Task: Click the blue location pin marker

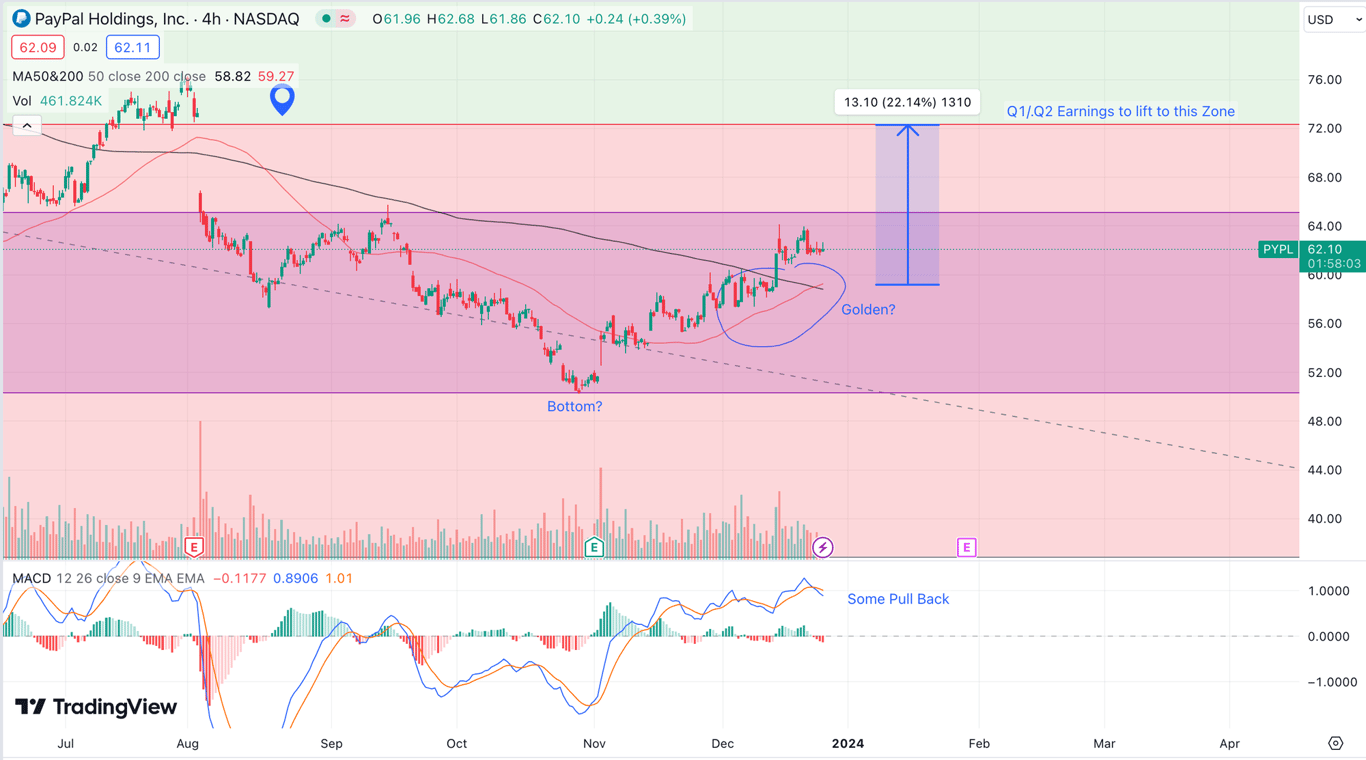Action: (x=282, y=99)
